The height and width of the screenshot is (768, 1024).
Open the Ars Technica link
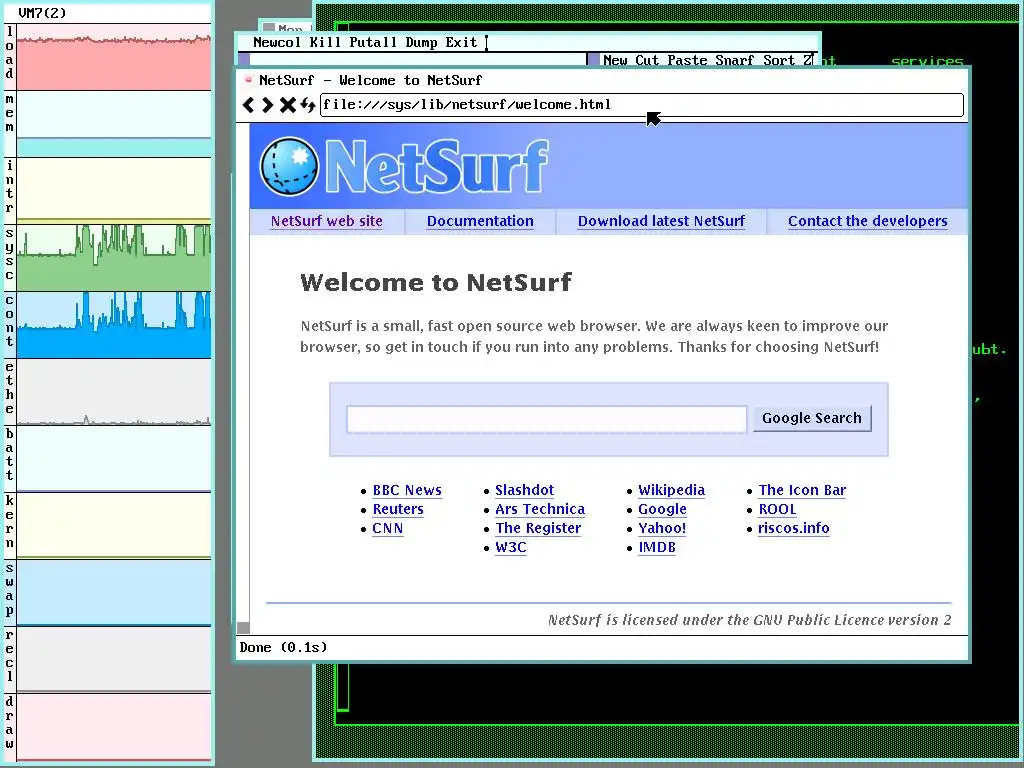pos(540,509)
